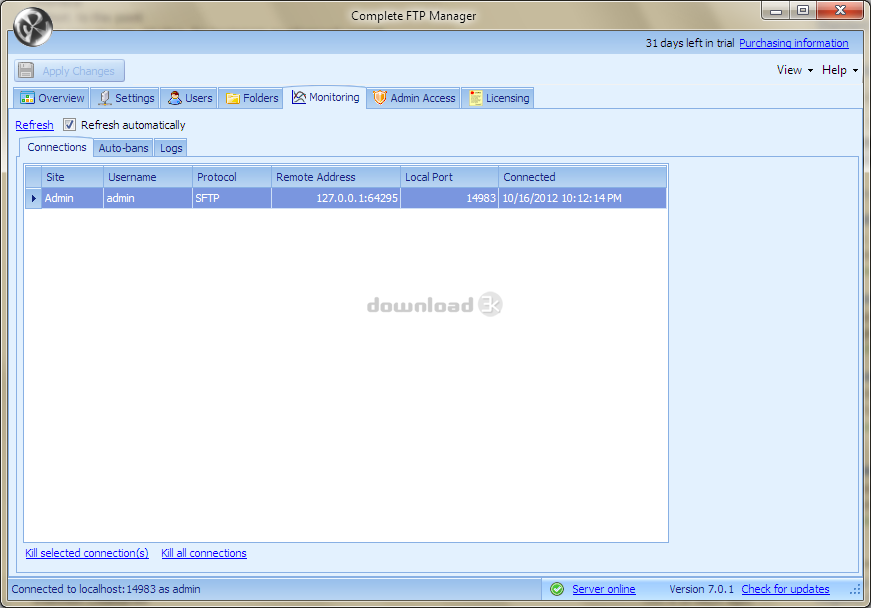Screen dimensions: 871x608
Task: Click the Complete FTP application logo orb
Action: pos(33,27)
